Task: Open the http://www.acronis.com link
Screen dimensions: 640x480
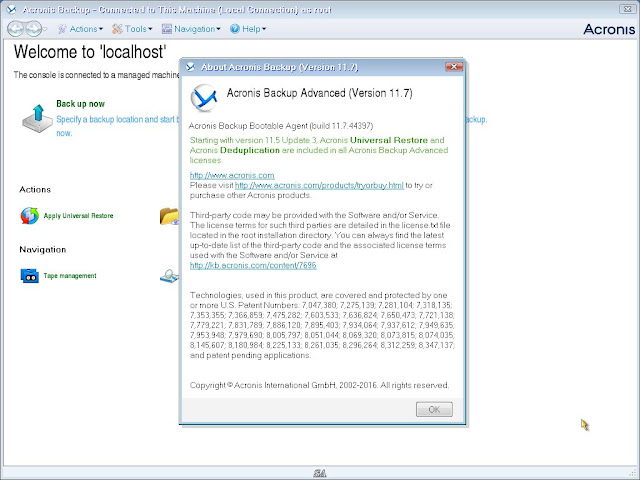Action: (232, 175)
